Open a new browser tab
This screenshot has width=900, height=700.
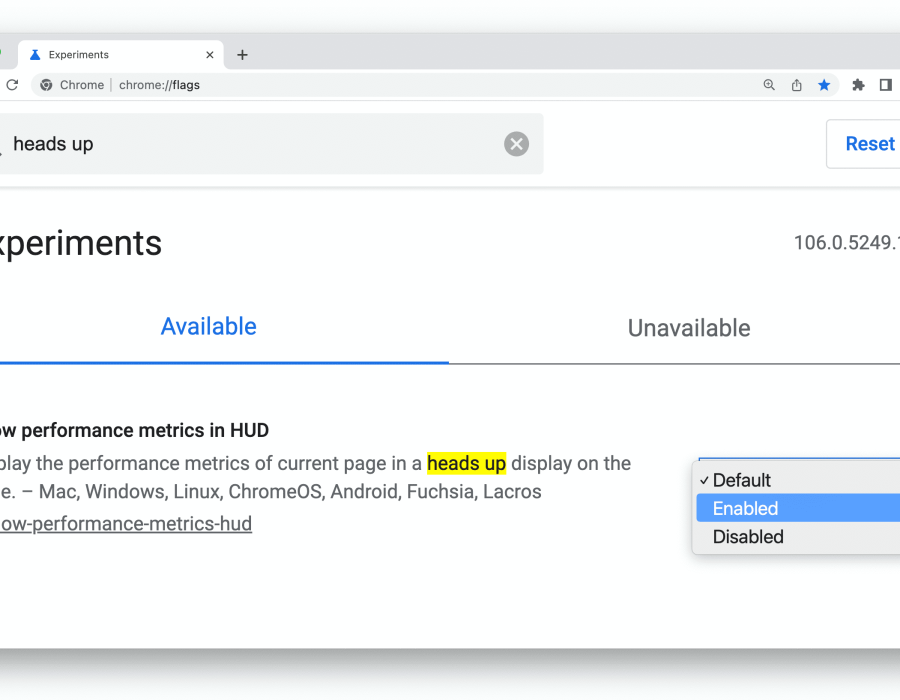point(242,55)
